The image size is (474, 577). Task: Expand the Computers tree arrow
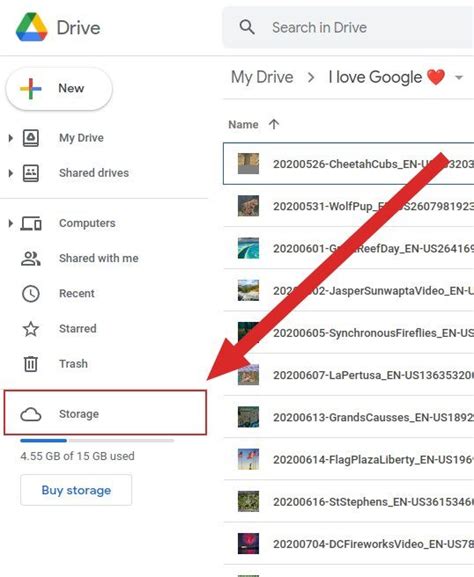tap(11, 223)
